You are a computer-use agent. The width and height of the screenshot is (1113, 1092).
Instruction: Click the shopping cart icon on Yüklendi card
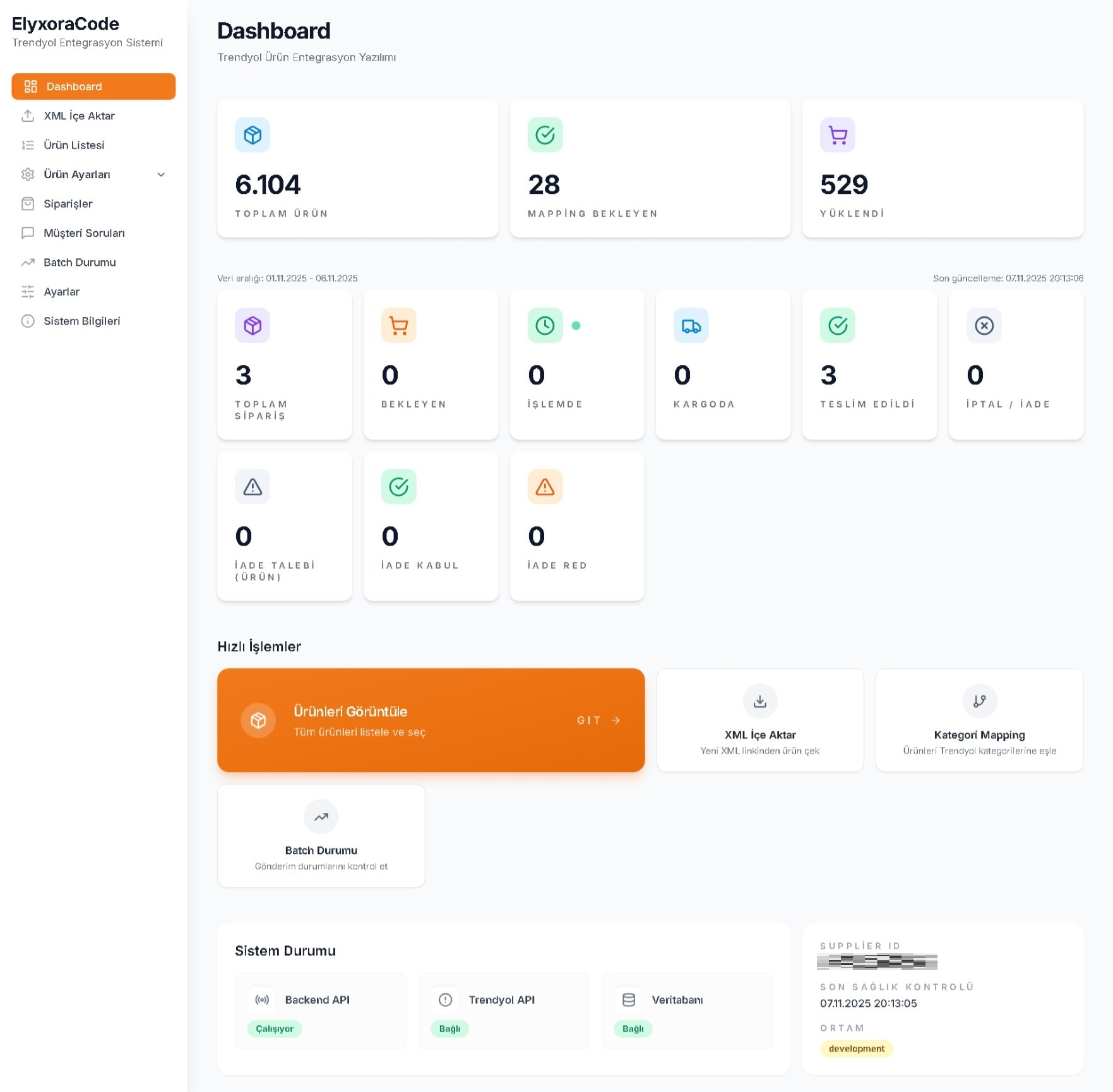click(x=837, y=135)
